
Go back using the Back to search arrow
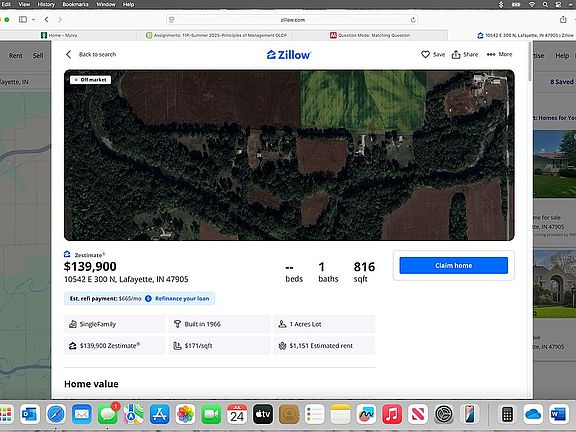coord(69,54)
